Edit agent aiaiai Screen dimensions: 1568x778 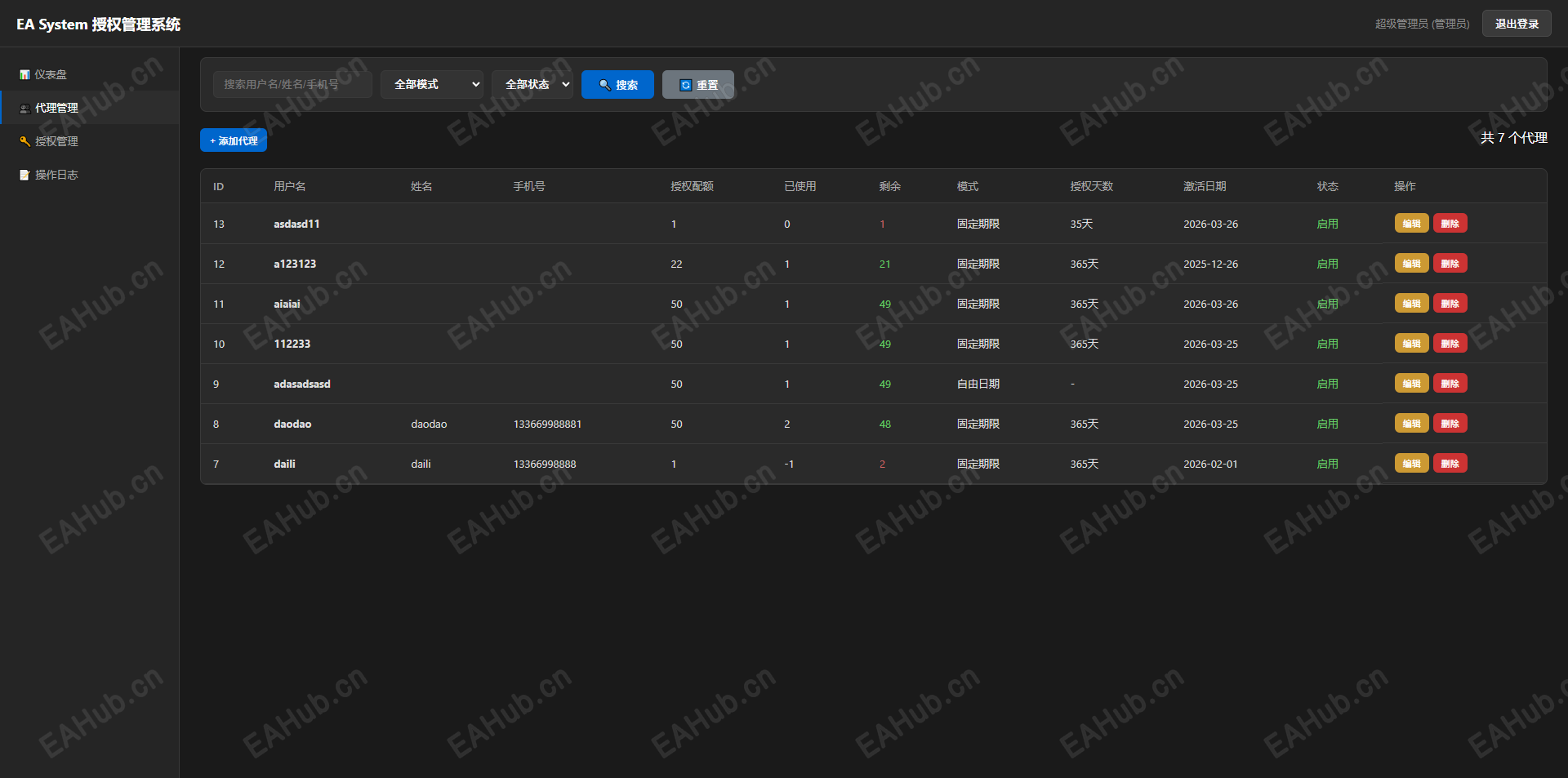[1411, 304]
